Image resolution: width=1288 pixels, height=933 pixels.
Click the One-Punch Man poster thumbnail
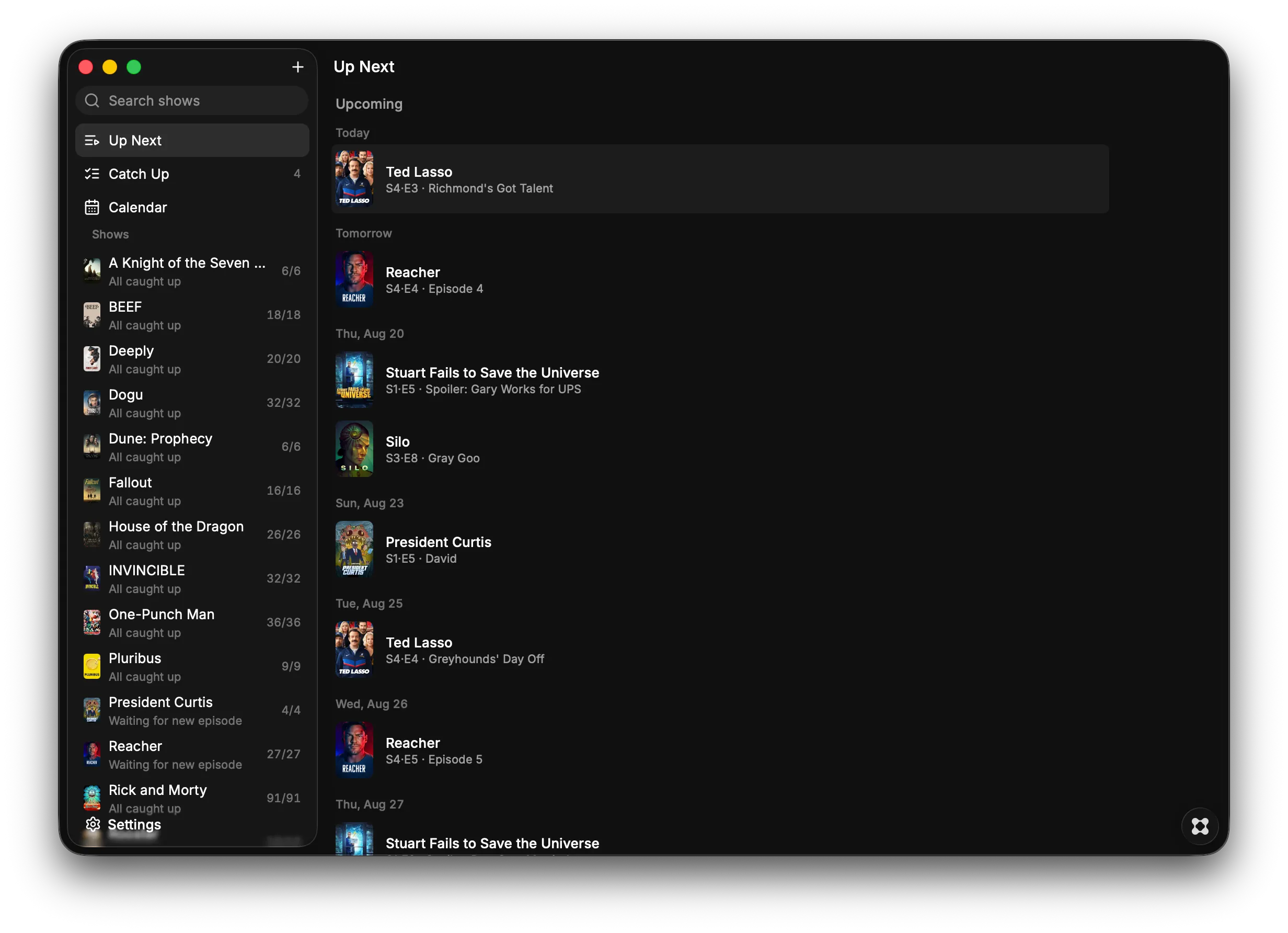tap(92, 623)
